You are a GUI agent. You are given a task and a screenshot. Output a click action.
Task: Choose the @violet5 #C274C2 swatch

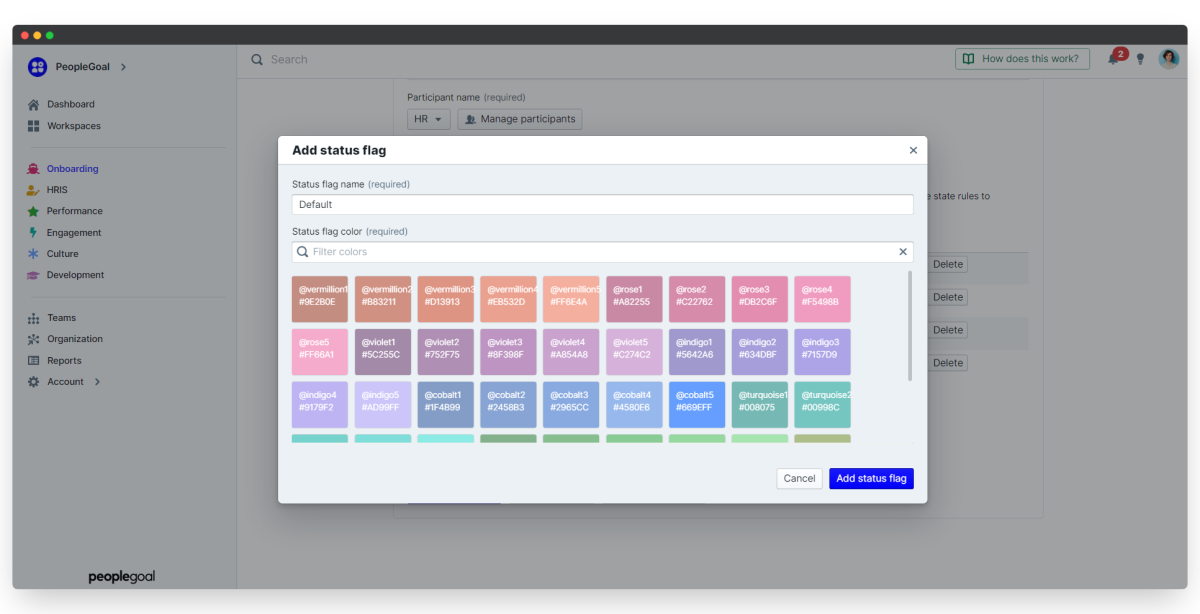click(634, 352)
